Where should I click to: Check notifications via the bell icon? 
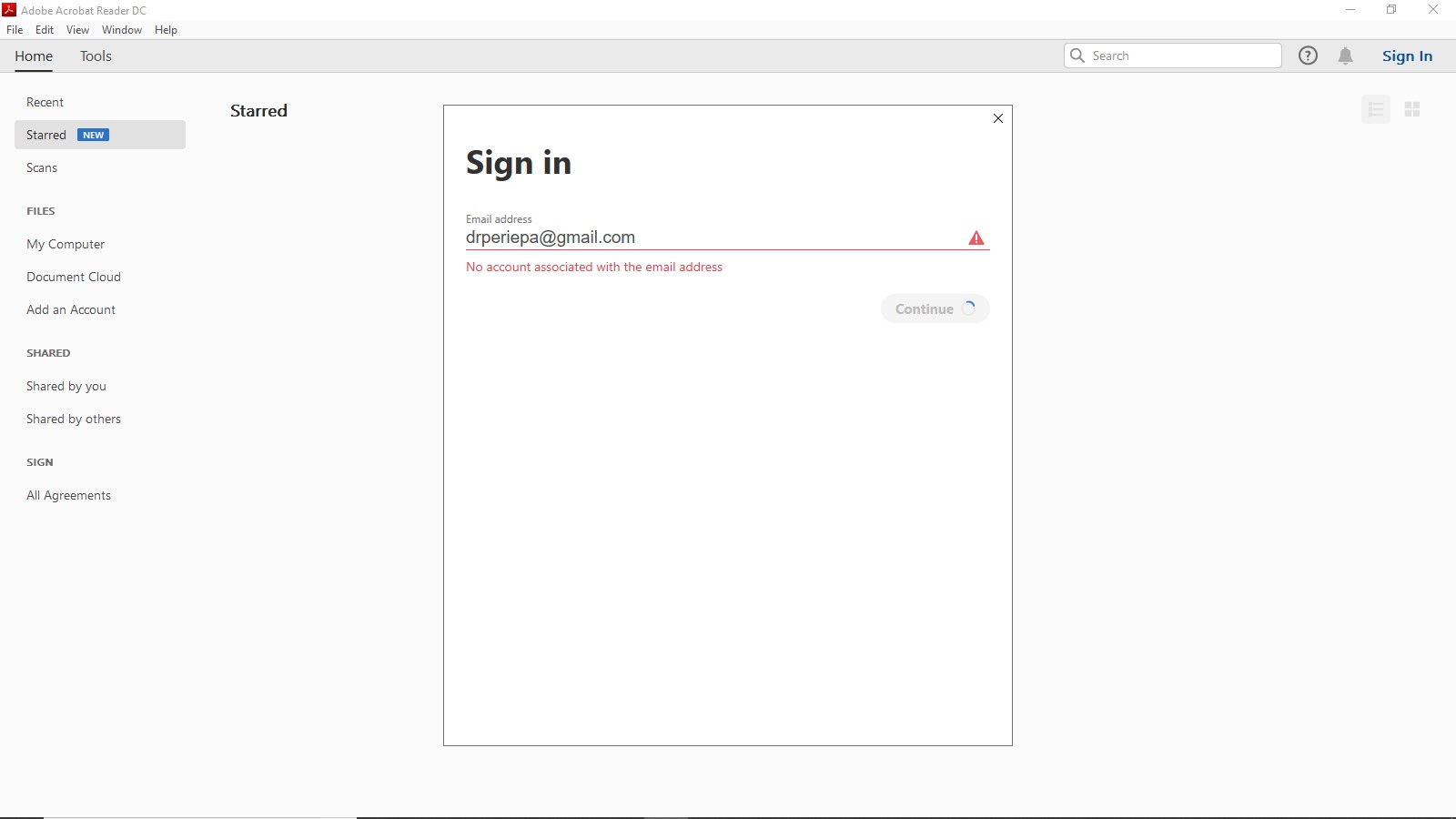1345,56
